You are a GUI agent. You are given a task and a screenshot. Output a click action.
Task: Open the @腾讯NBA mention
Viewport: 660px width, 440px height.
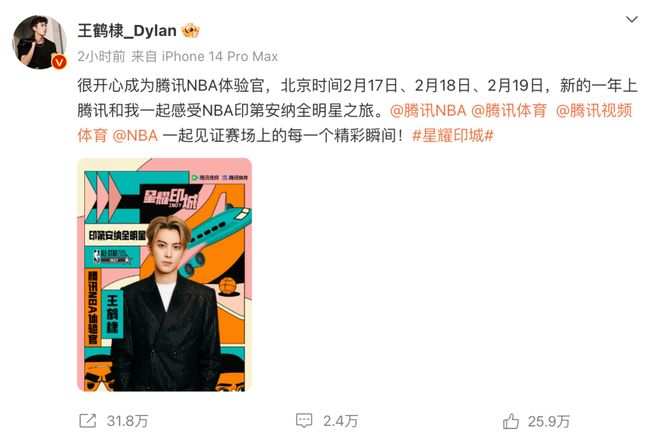[x=428, y=111]
